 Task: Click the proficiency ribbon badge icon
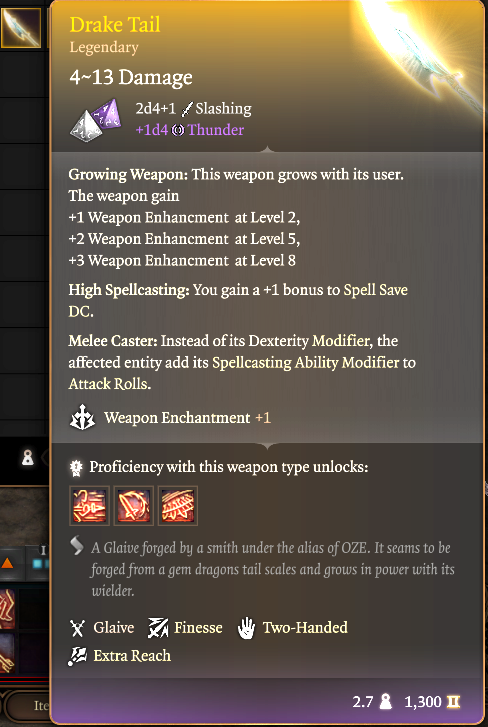[76, 468]
